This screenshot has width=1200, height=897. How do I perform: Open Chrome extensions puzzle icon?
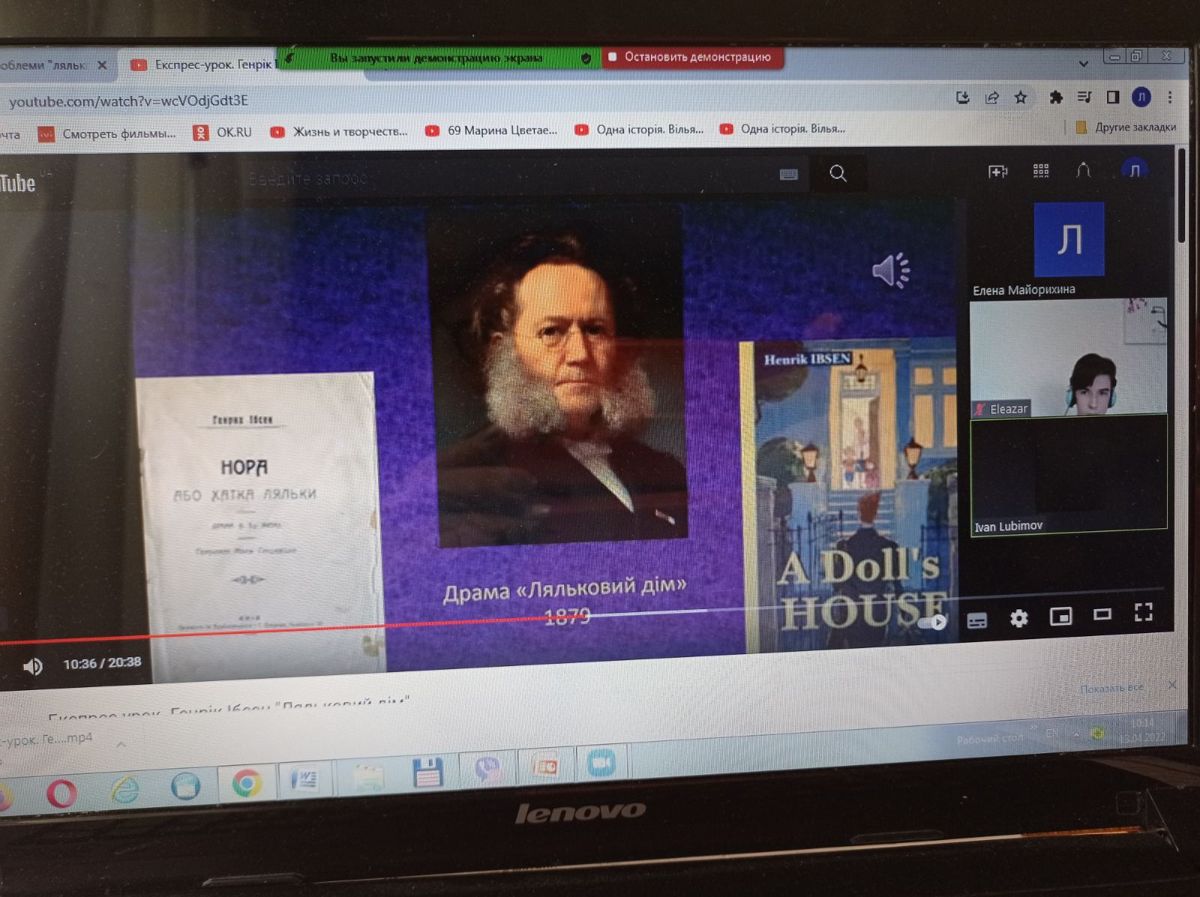coord(1056,97)
